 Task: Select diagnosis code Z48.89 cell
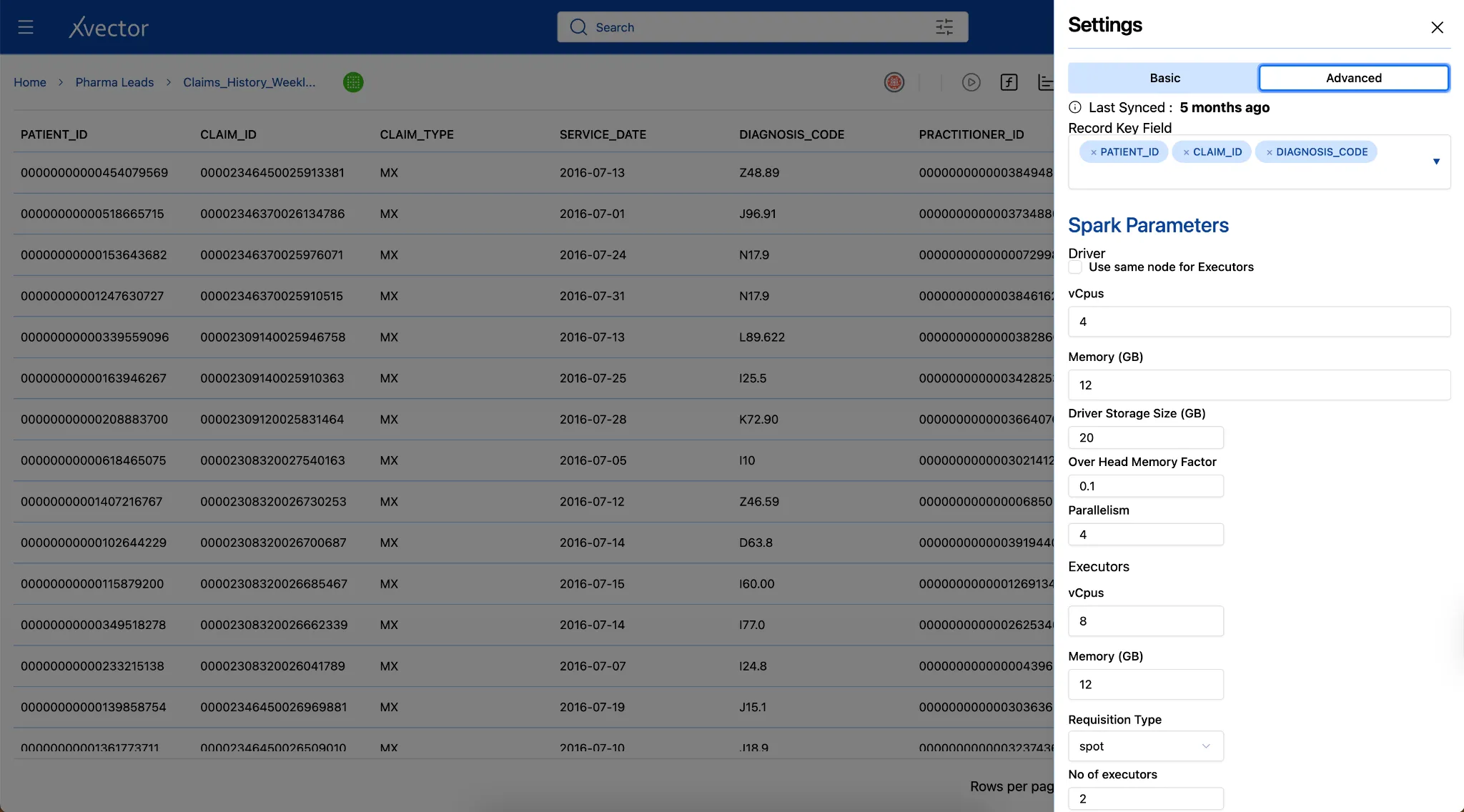[759, 173]
